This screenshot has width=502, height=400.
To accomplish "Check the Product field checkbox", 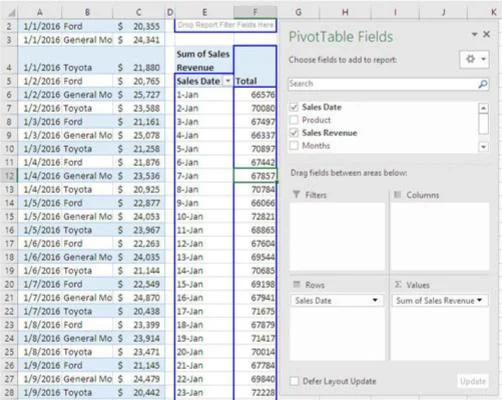I will tap(294, 120).
